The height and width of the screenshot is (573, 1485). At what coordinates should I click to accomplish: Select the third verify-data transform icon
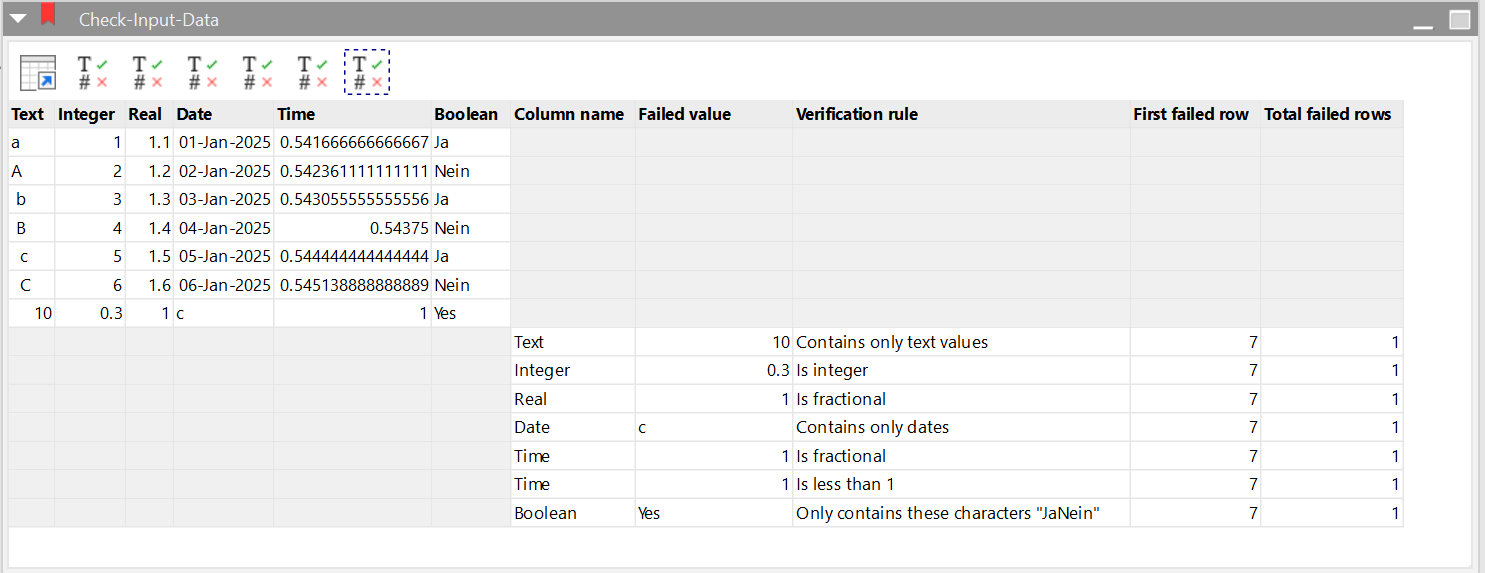click(x=203, y=72)
